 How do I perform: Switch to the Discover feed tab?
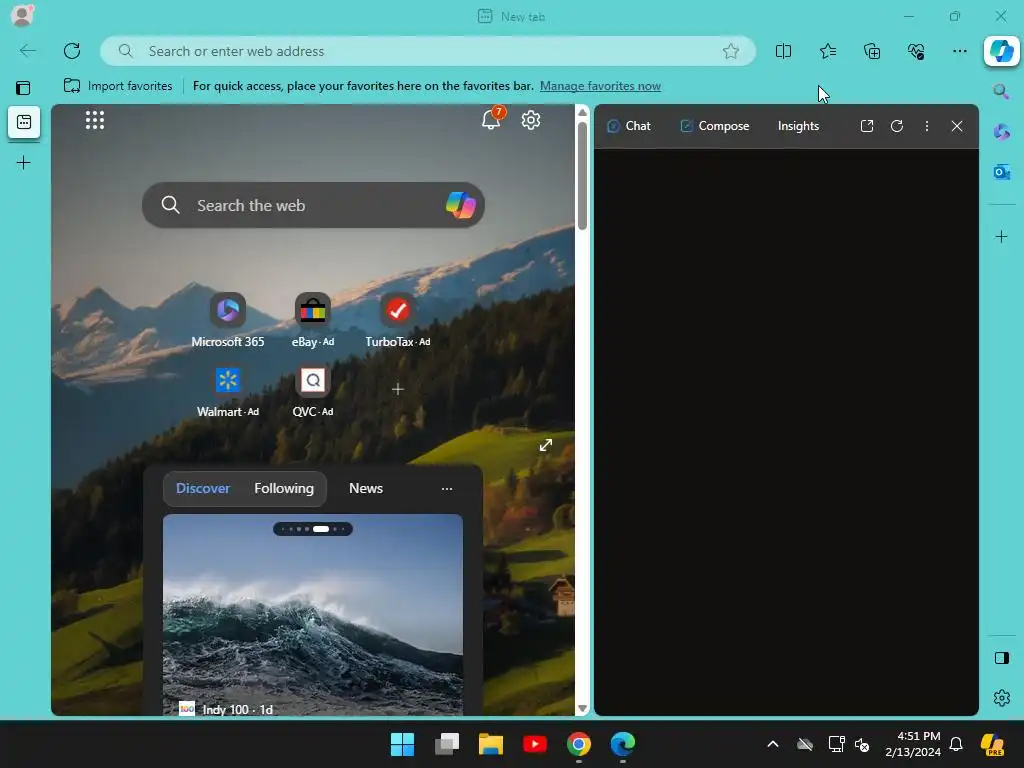[x=203, y=488]
